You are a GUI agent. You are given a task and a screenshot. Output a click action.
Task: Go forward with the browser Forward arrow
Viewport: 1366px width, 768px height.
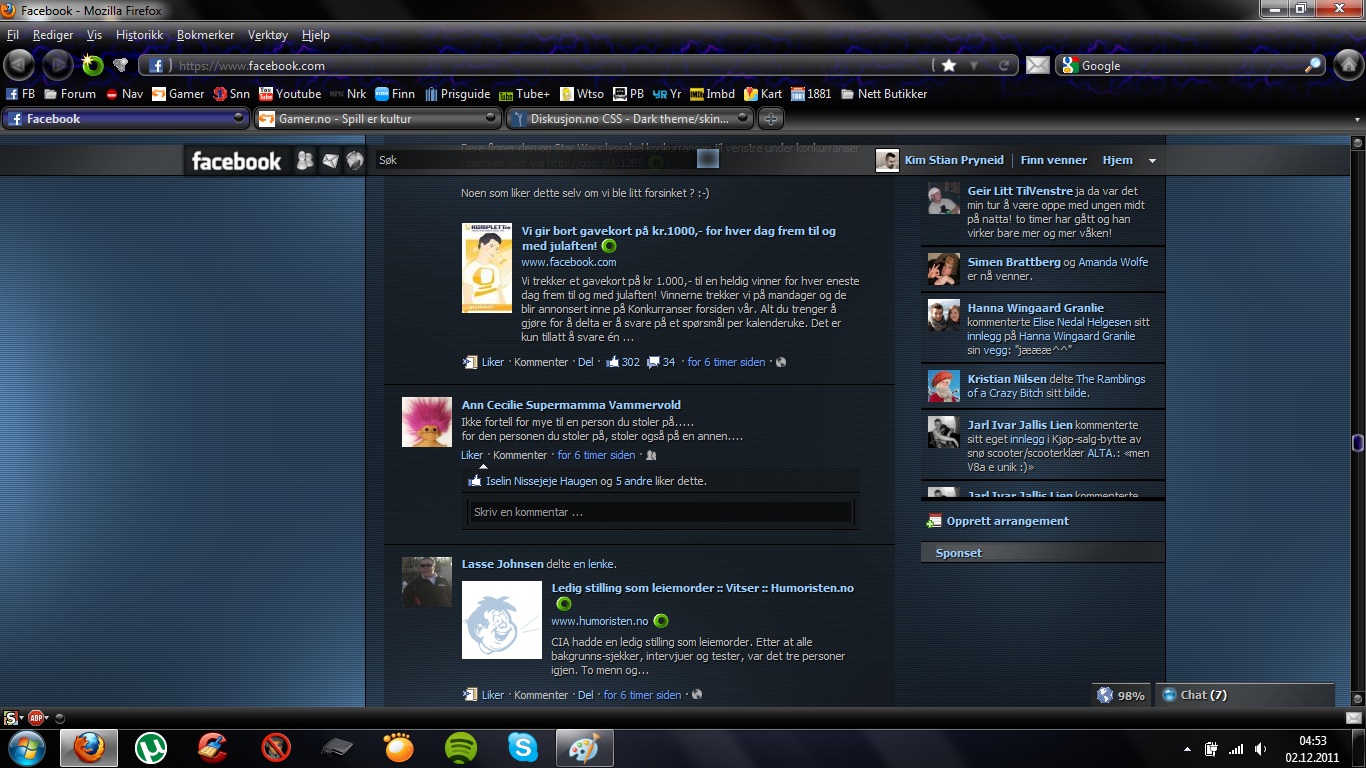click(x=58, y=65)
